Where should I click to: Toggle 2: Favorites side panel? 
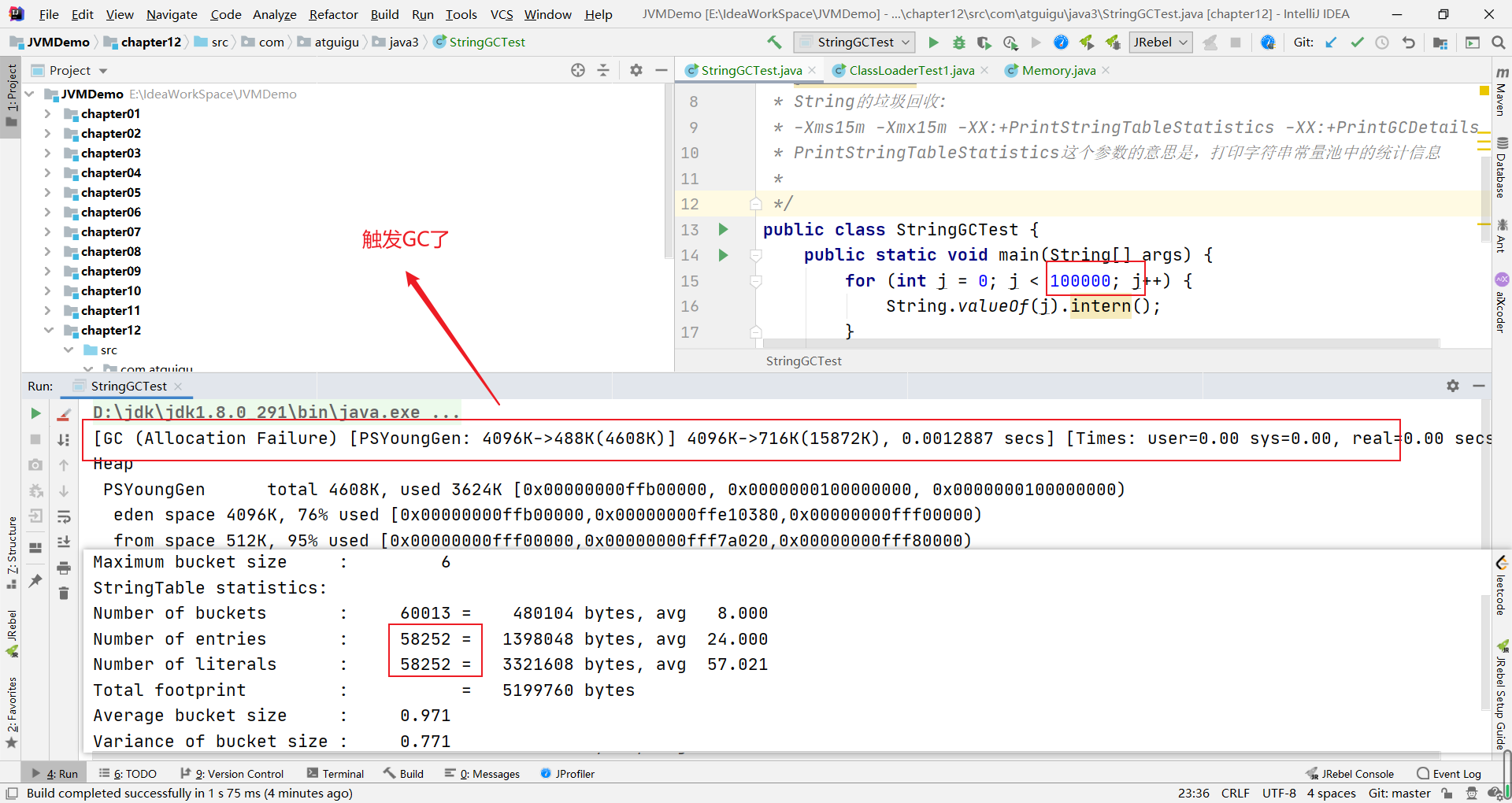tap(12, 712)
